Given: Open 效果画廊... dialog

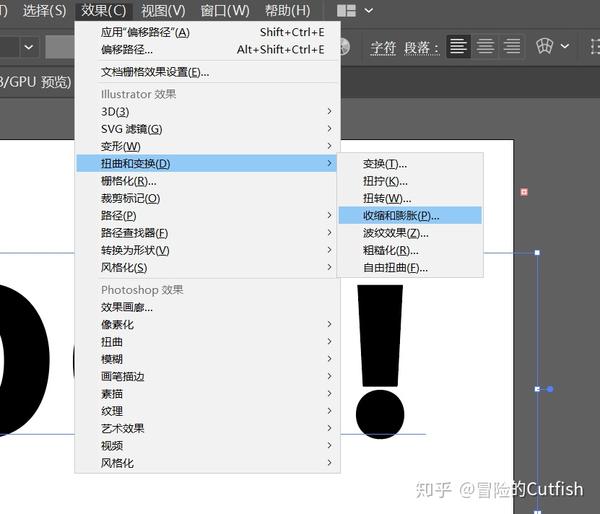Looking at the screenshot, I should coord(208,307).
